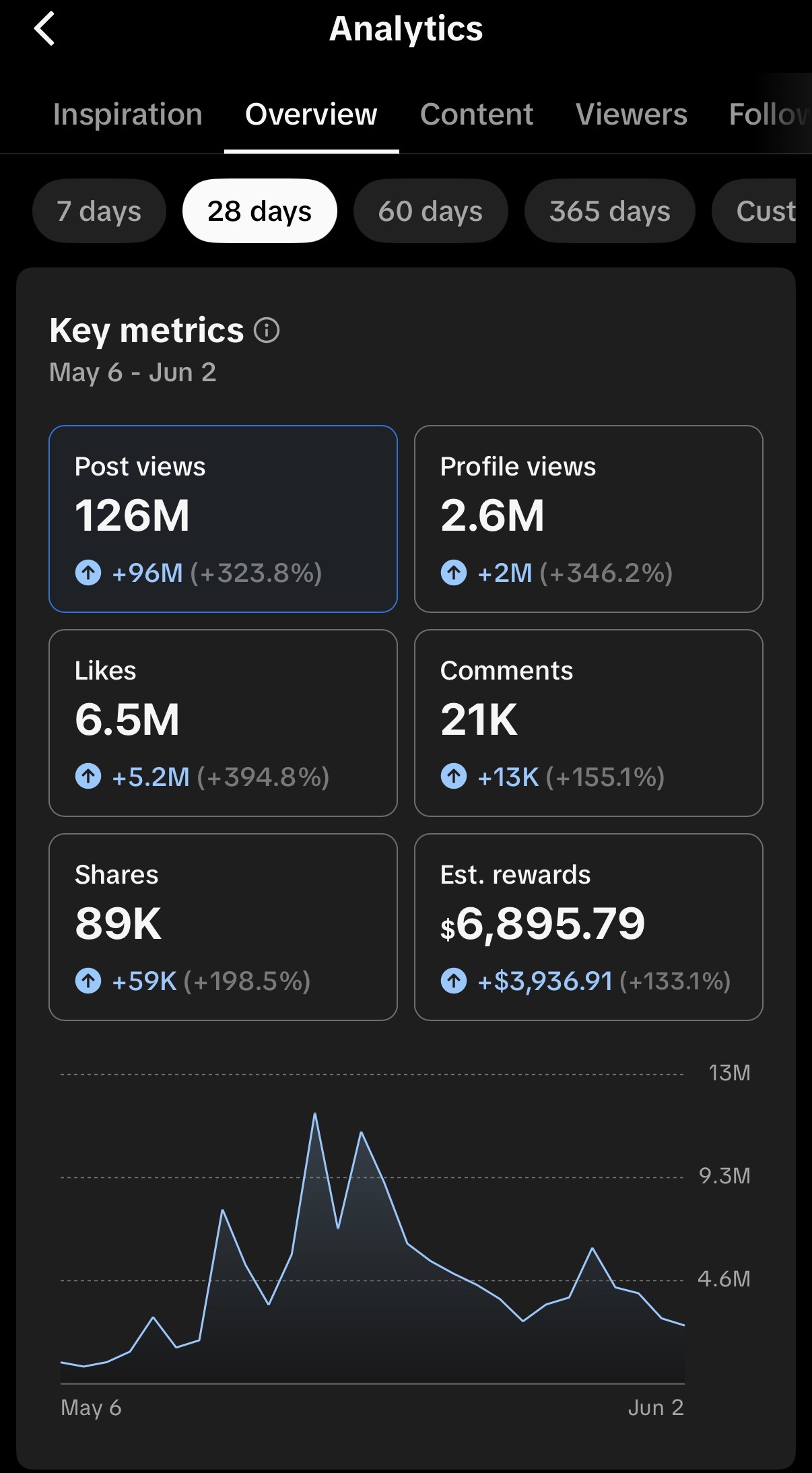Switch to the Inspiration tab
The image size is (812, 1473).
(128, 114)
